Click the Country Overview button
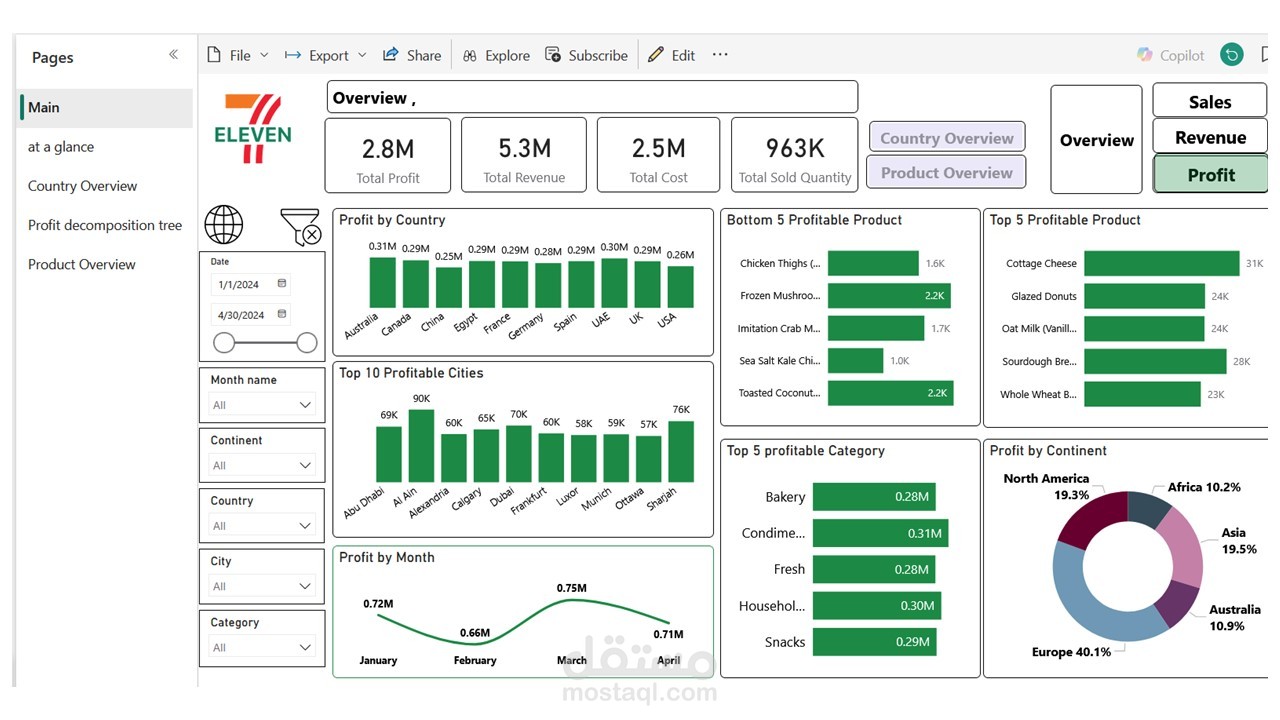 [947, 138]
